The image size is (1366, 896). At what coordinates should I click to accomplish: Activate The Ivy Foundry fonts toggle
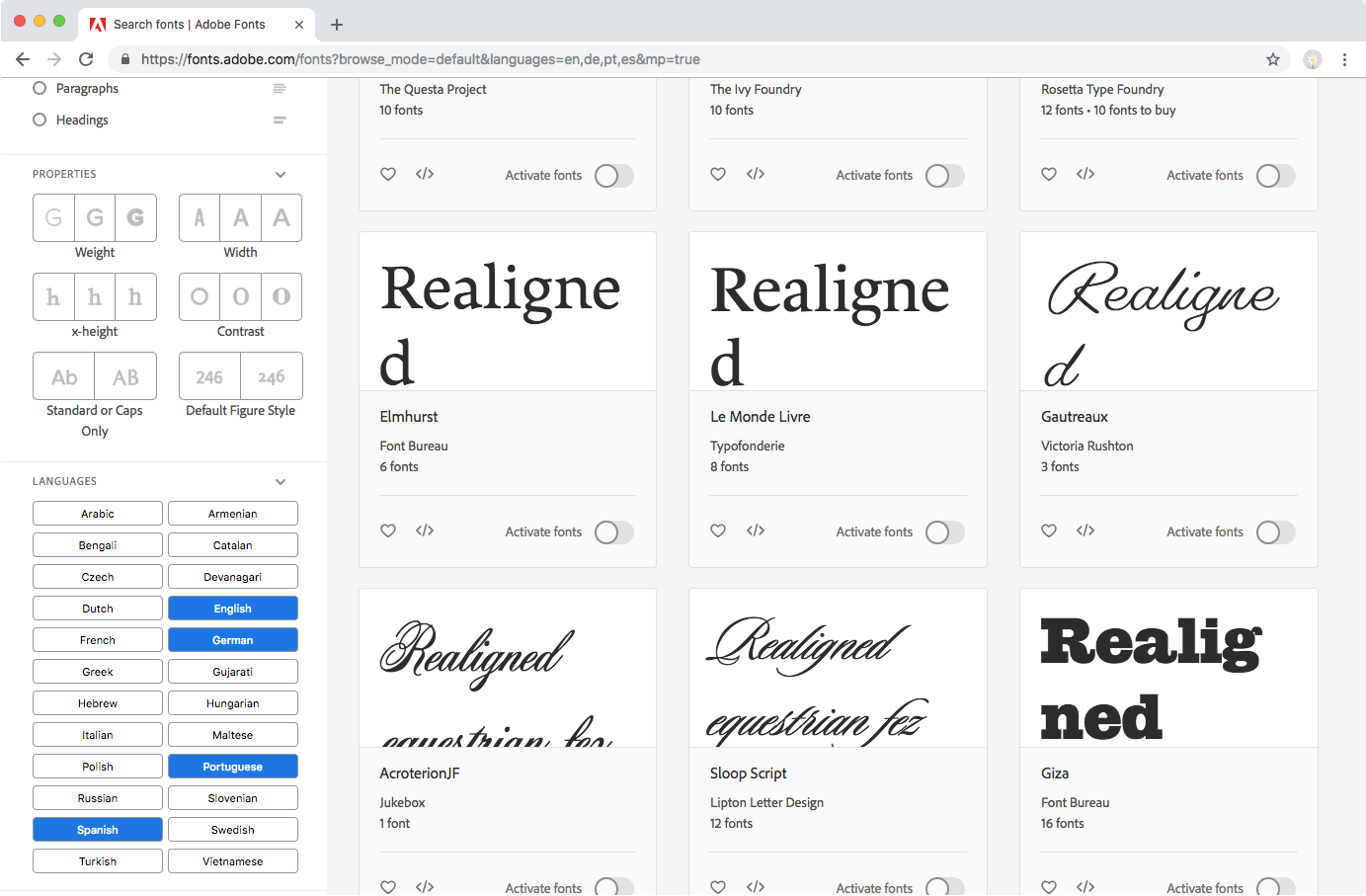(944, 176)
